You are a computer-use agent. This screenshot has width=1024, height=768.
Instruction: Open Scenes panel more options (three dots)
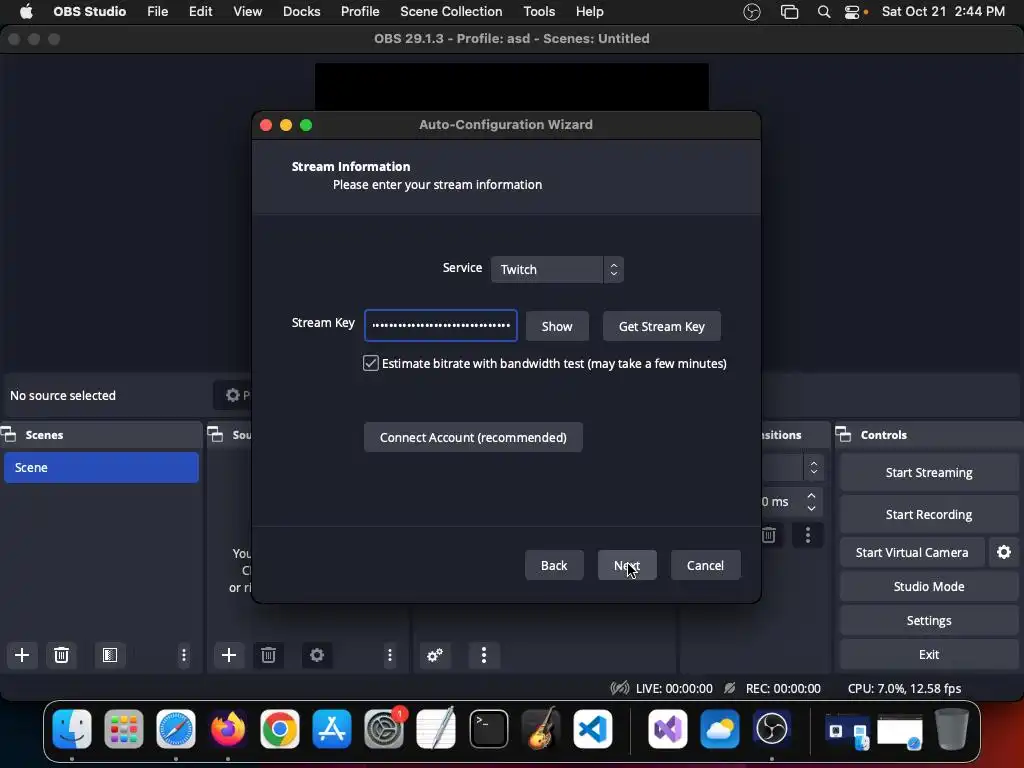point(184,655)
